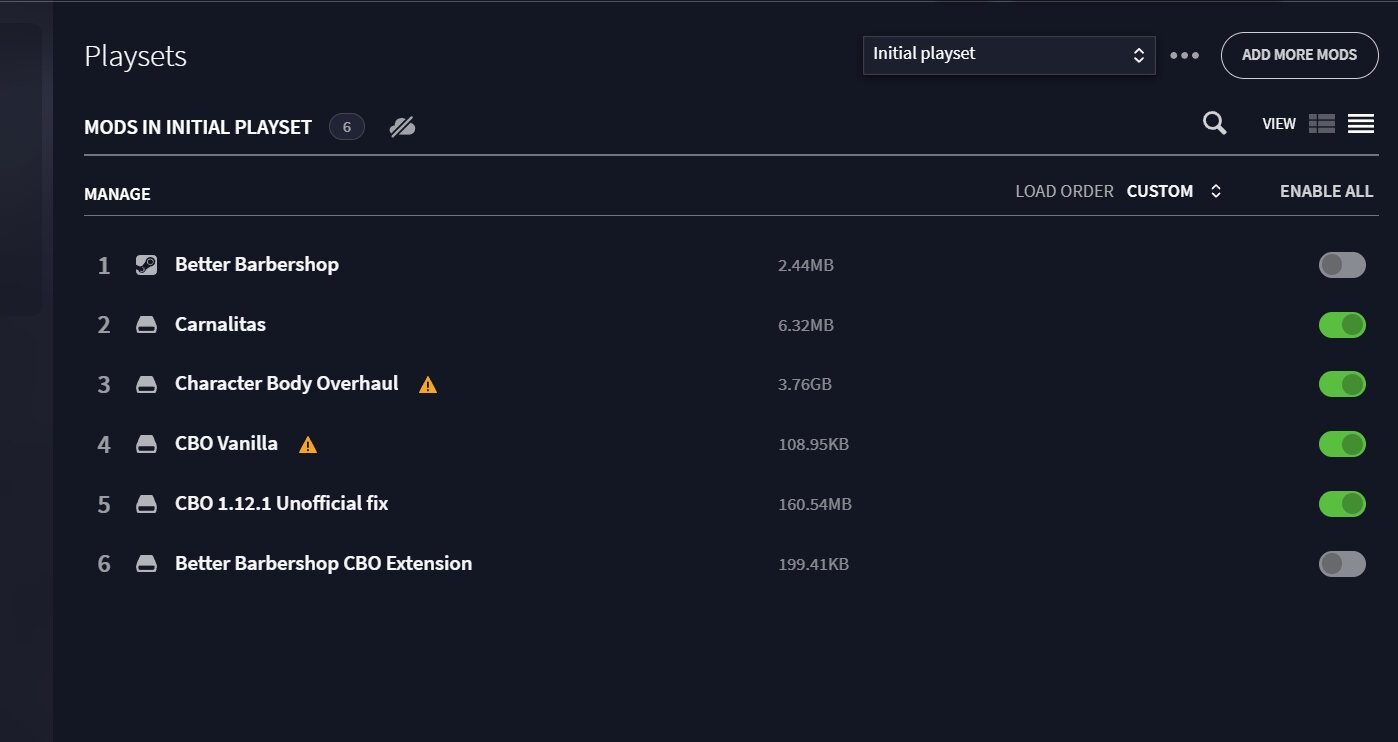Click the drive icon beside Character Body Overhaul

tap(146, 385)
